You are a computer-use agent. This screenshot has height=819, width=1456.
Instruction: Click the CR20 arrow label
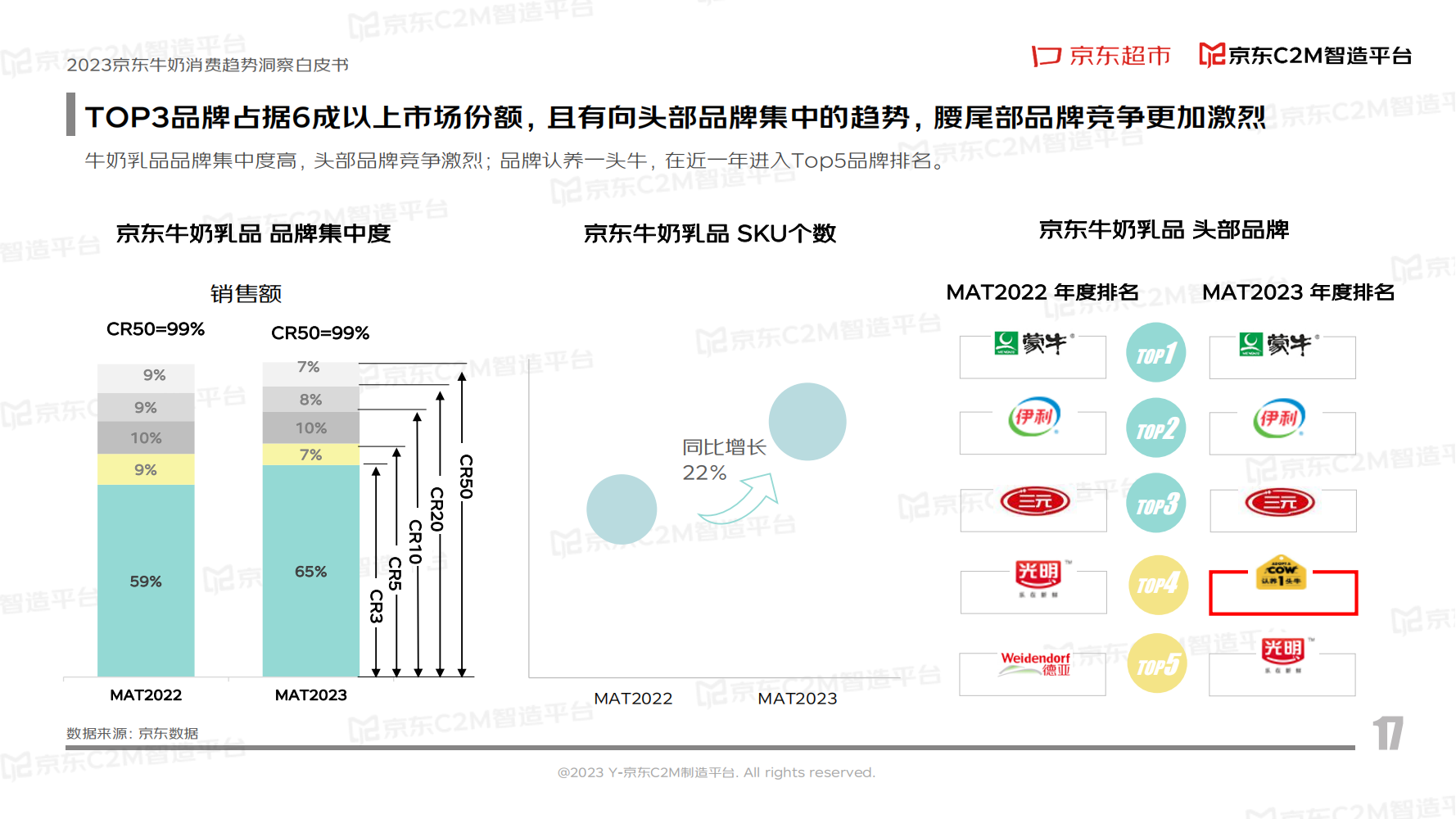point(437,509)
